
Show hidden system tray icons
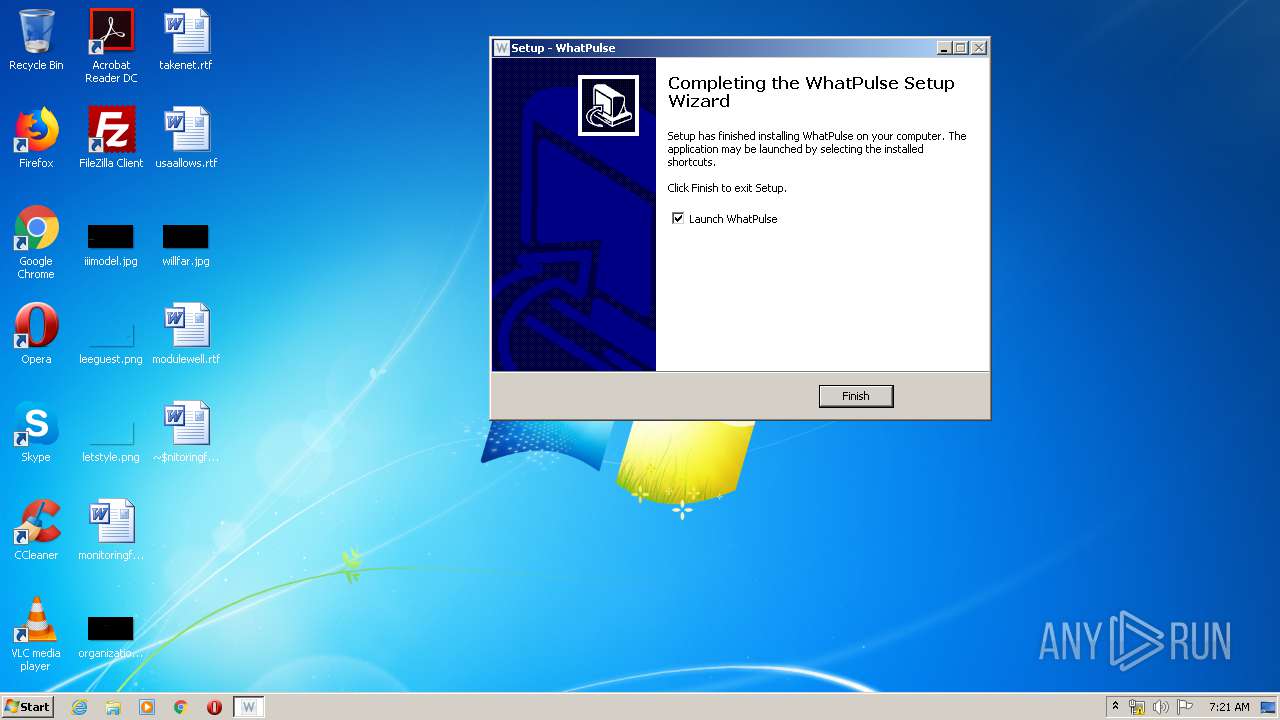(1115, 707)
